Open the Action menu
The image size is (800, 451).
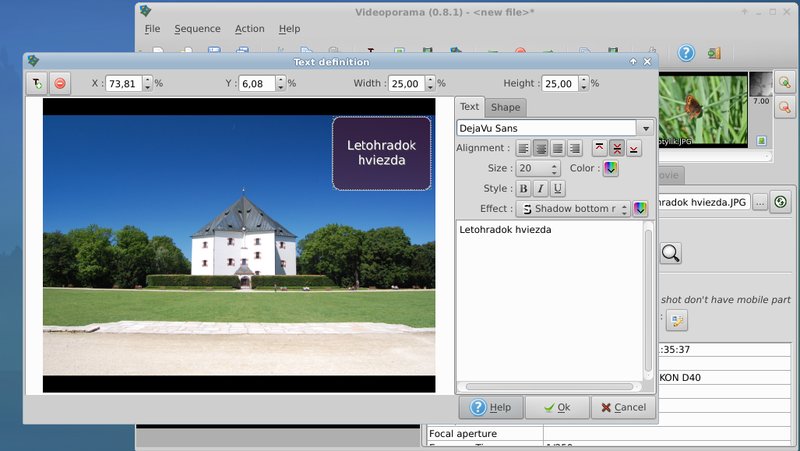(249, 29)
